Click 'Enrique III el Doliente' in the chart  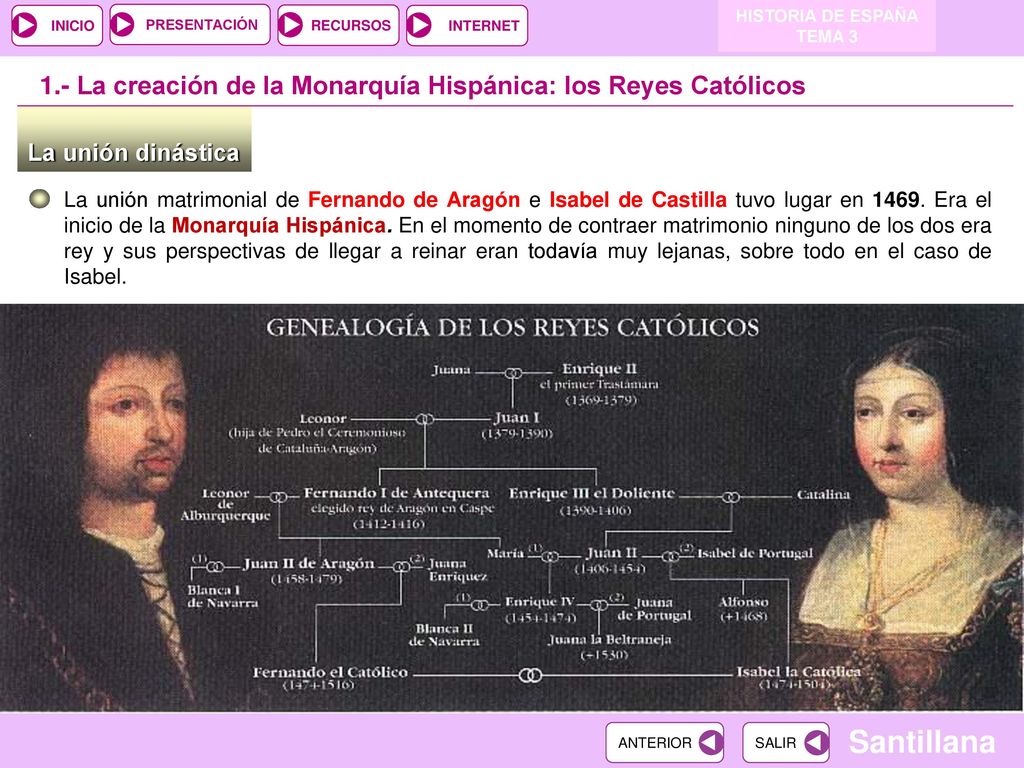click(x=592, y=493)
